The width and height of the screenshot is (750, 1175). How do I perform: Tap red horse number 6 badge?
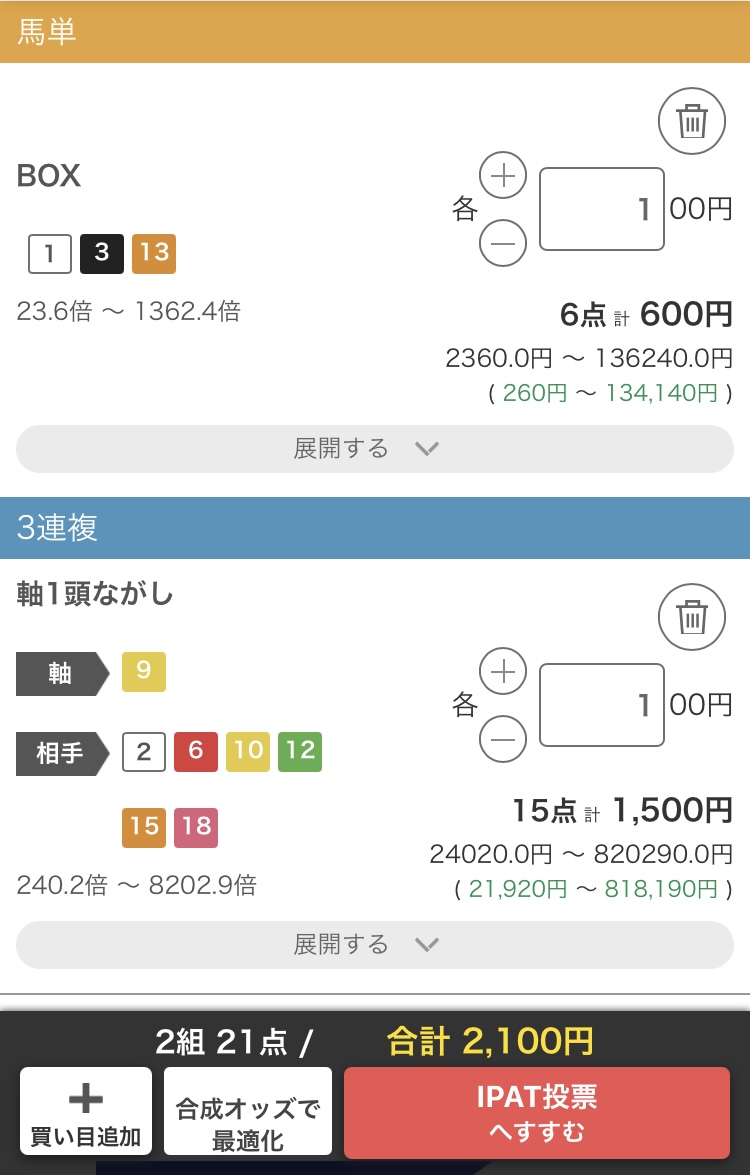click(x=196, y=752)
